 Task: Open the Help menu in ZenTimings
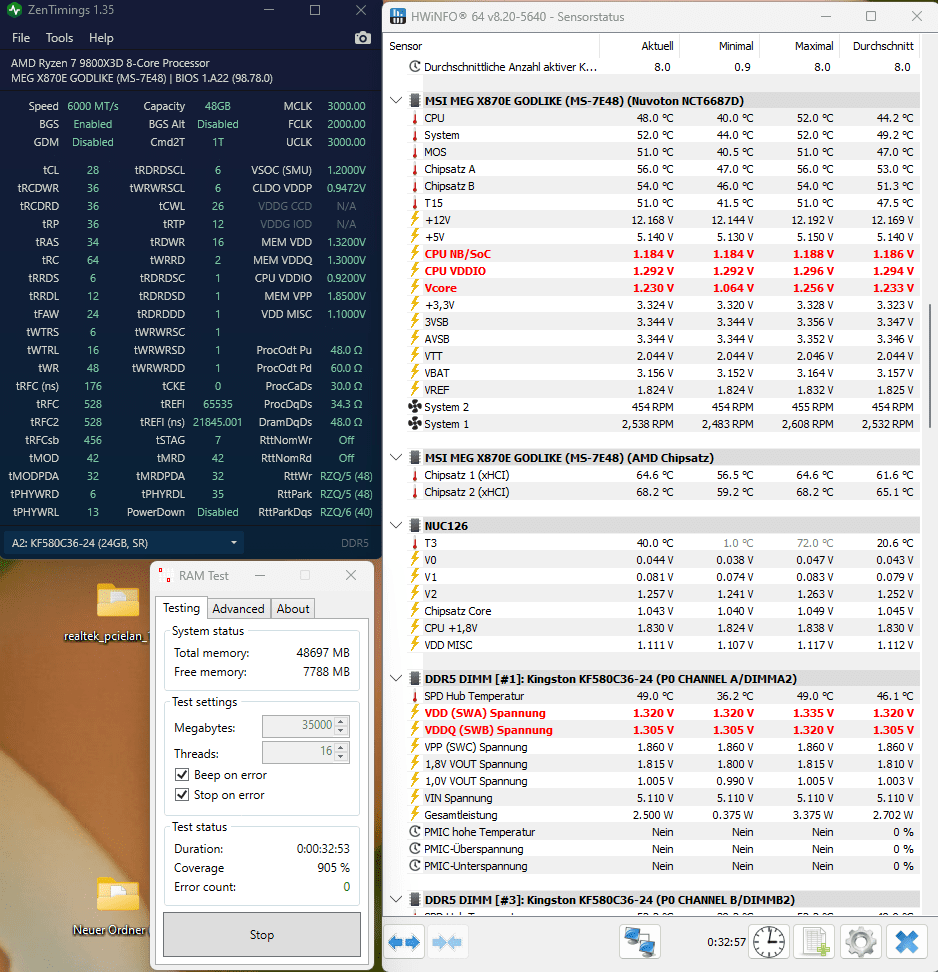tap(101, 38)
